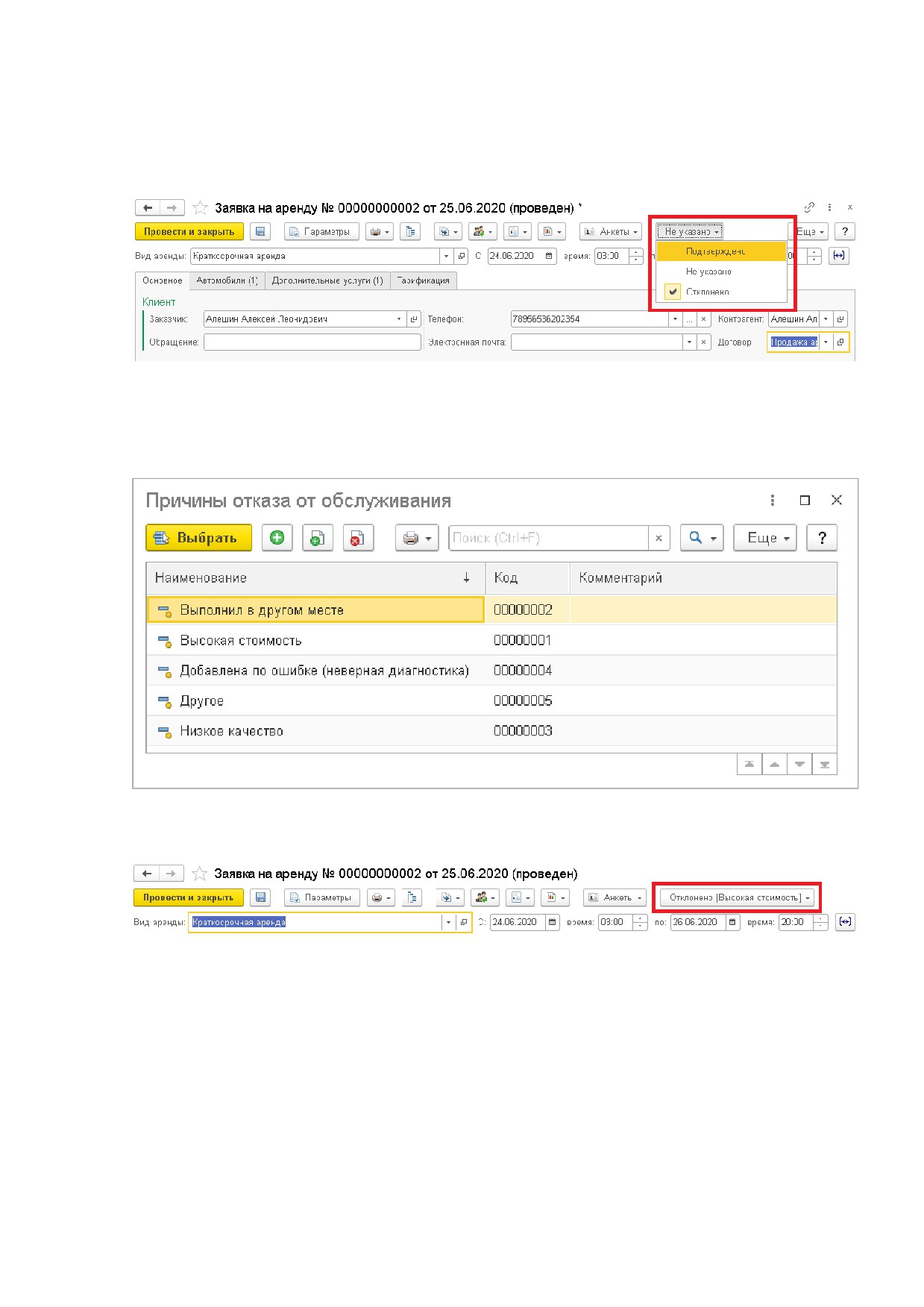The image size is (924, 1307).
Task: Open the print dropdown in the top request toolbar
Action: coord(380,232)
